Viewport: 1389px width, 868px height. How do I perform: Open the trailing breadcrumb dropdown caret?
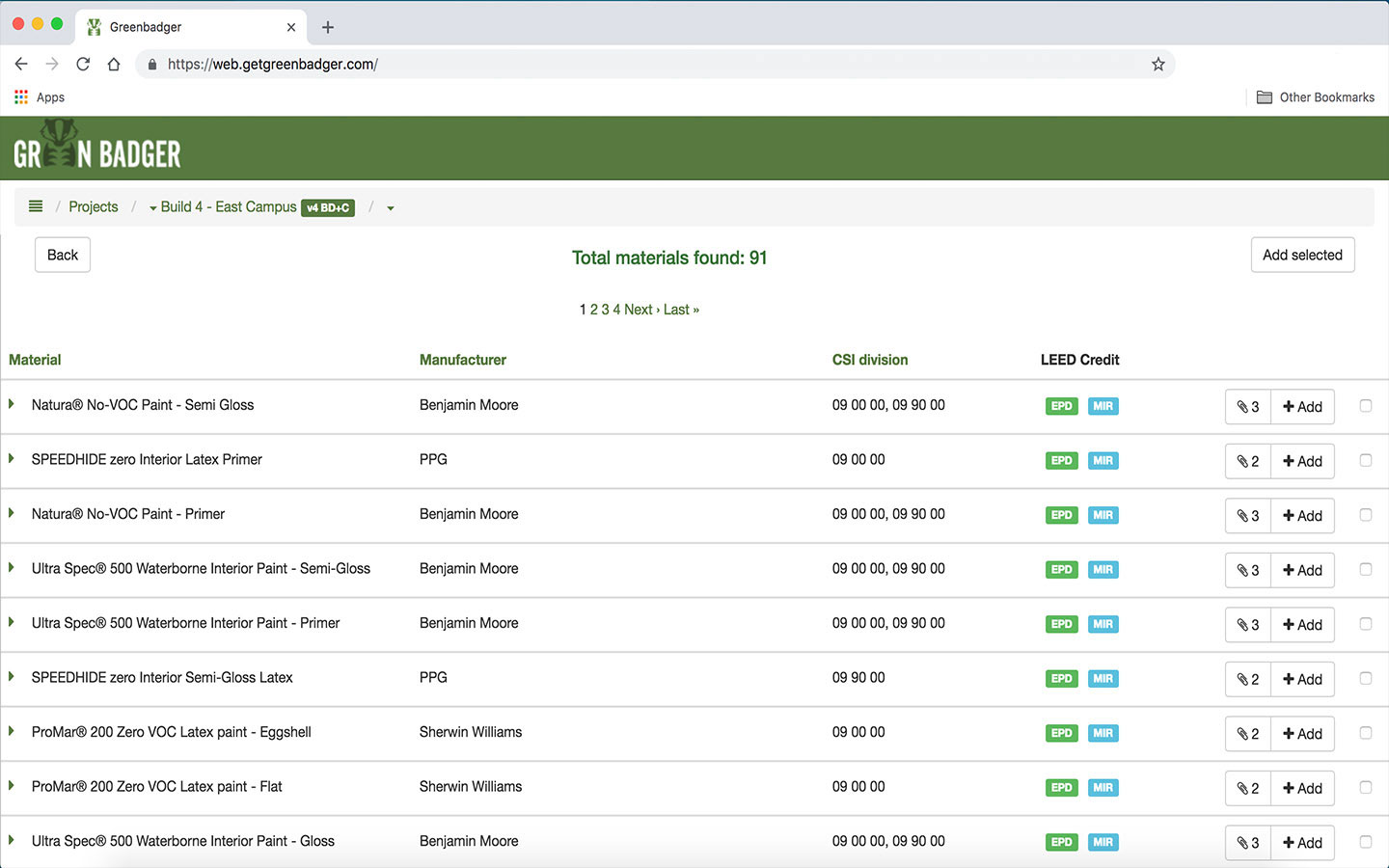tap(391, 208)
